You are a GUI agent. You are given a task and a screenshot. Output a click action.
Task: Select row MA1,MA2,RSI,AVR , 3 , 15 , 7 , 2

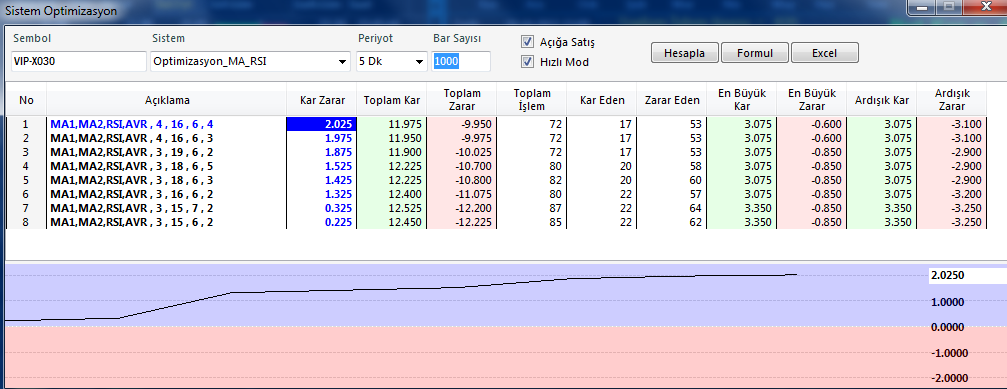click(x=496, y=208)
